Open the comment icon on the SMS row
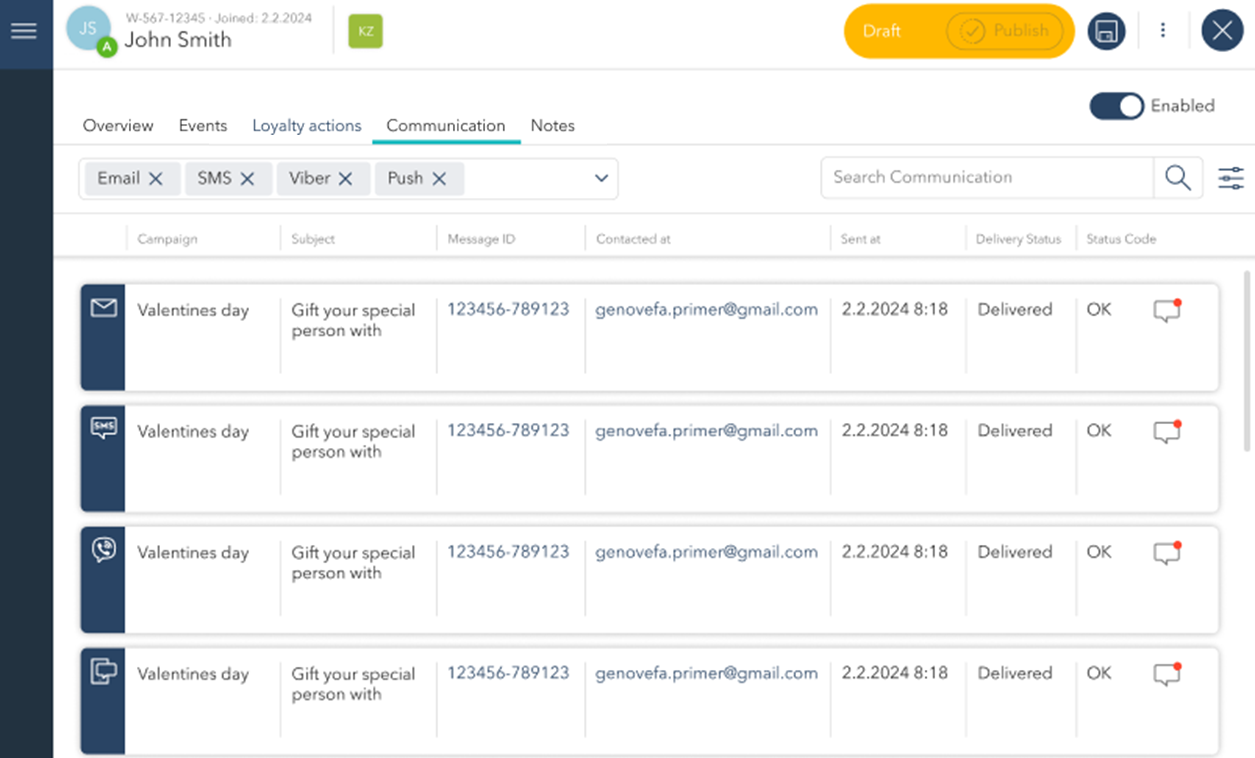The width and height of the screenshot is (1255, 758). 1167,431
